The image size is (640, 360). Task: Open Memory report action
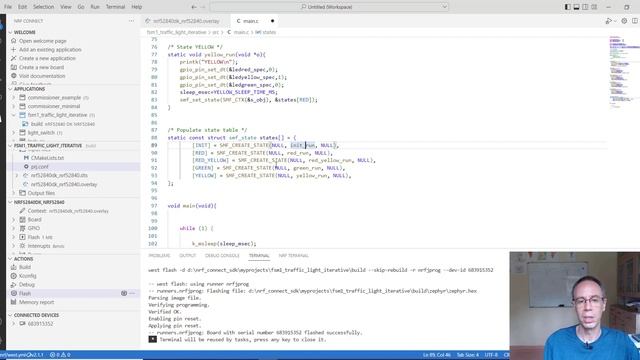point(36,302)
